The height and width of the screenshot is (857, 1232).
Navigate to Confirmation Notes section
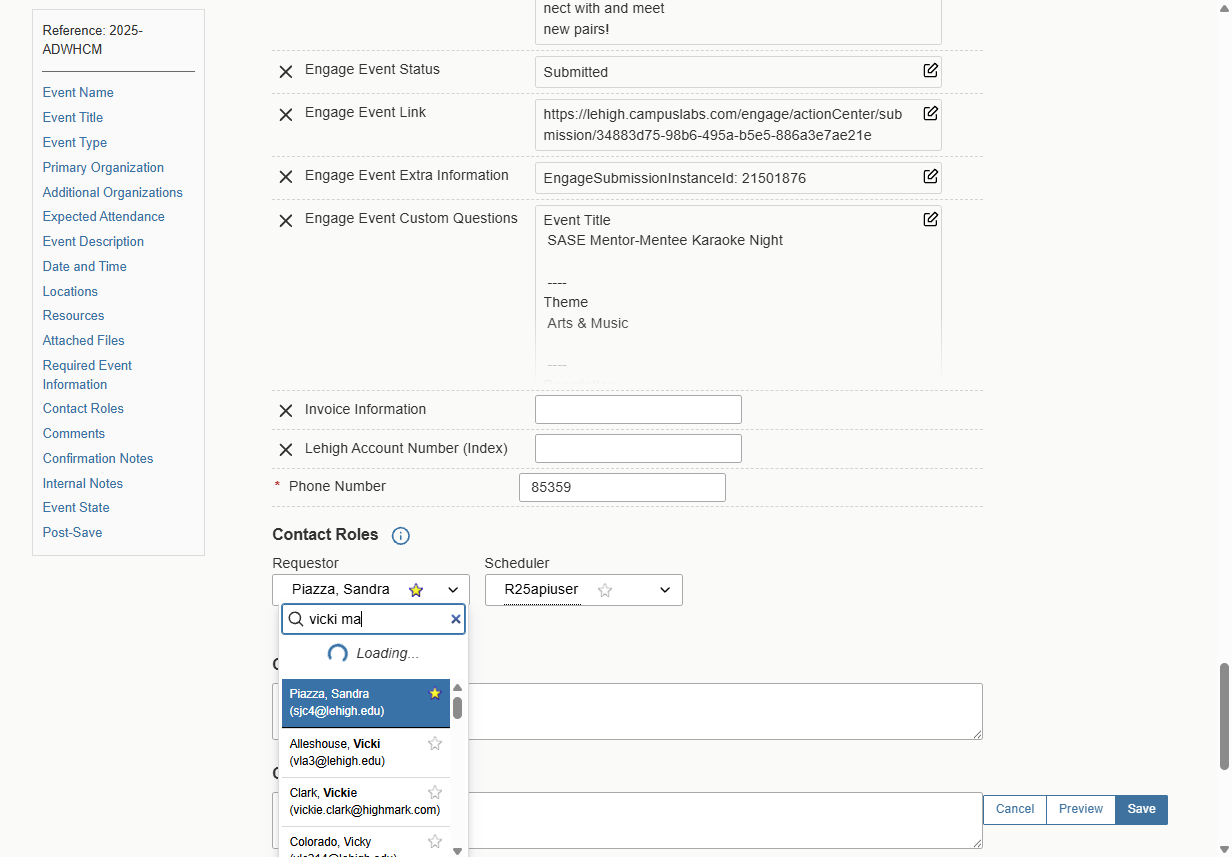[x=98, y=458]
